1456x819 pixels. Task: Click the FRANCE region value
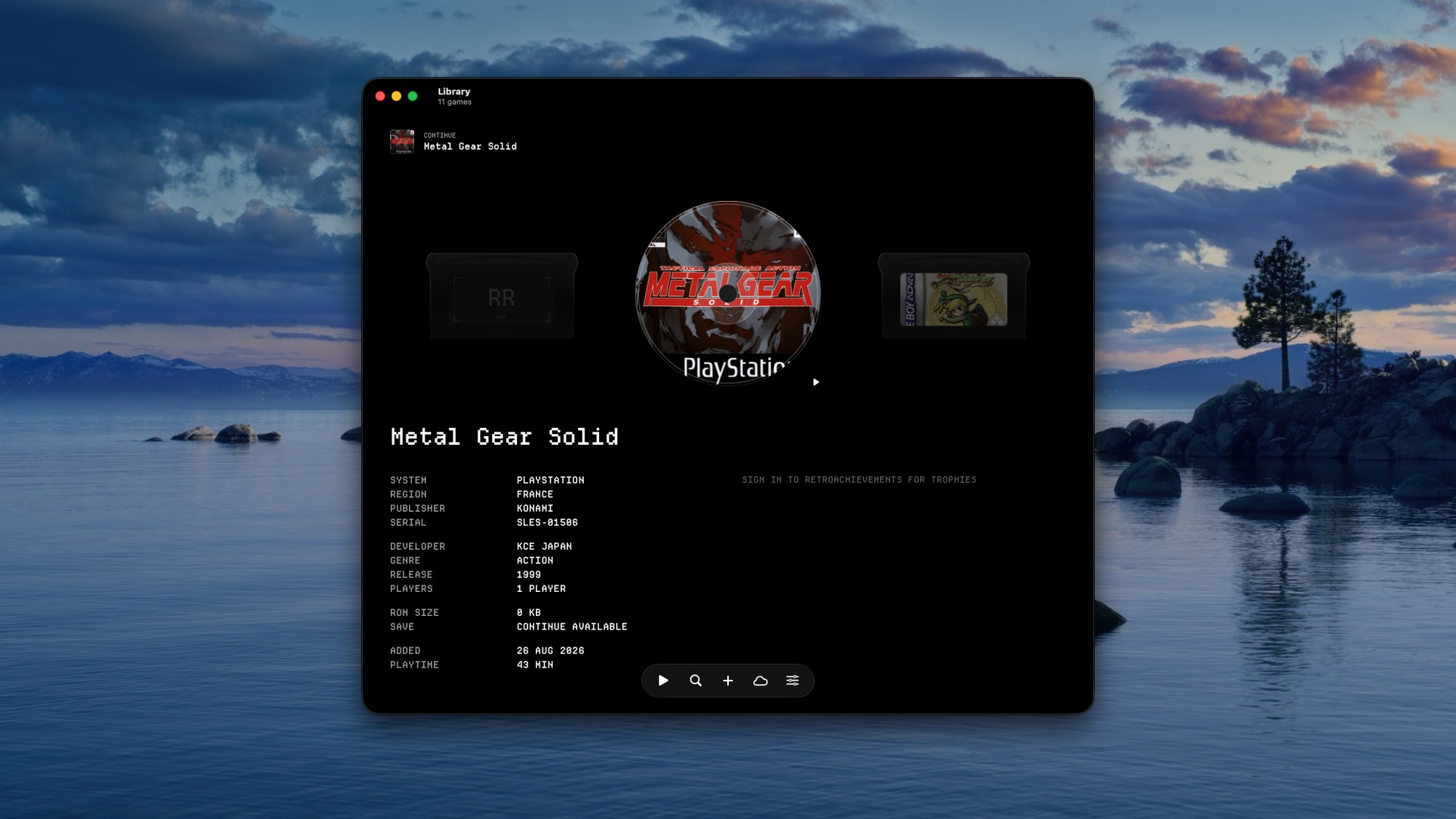(535, 494)
